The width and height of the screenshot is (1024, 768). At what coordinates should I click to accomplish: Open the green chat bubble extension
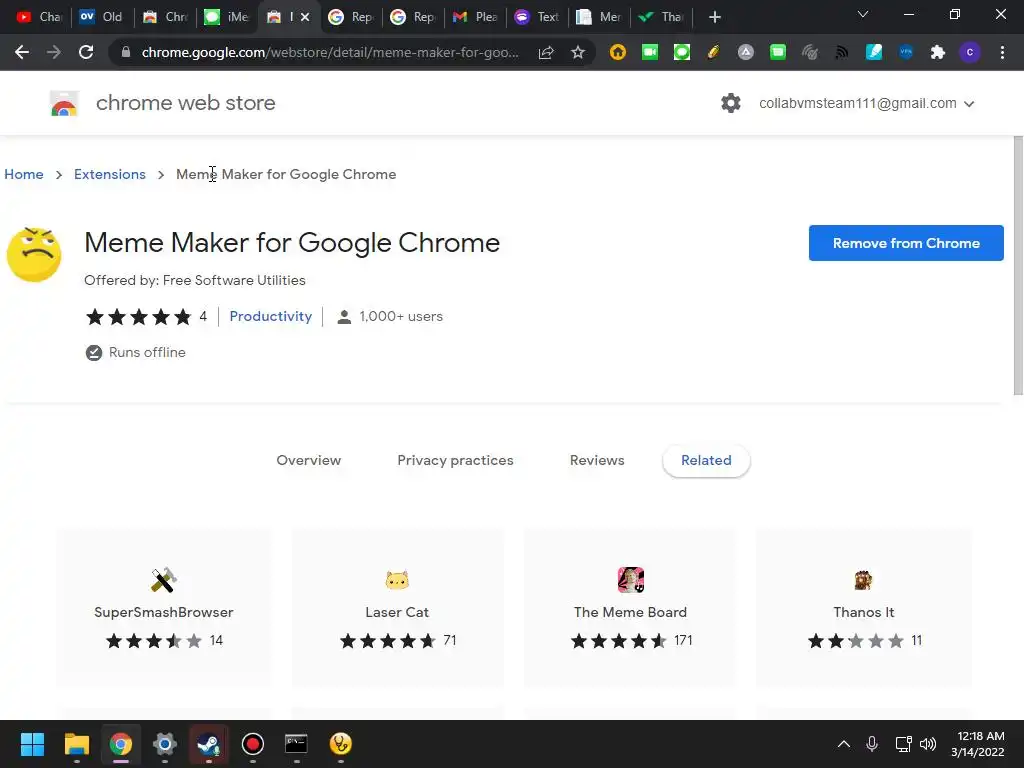point(682,52)
